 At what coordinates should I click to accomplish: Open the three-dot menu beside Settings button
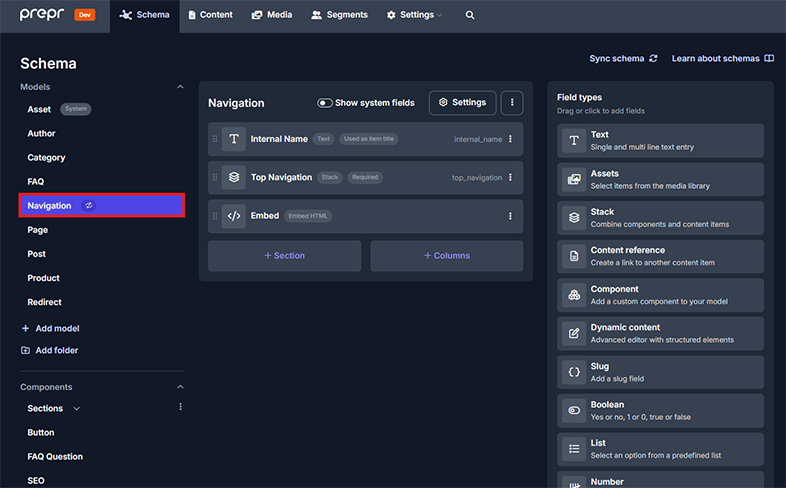511,102
